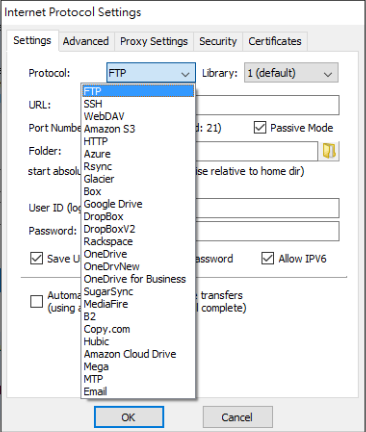Toggle the Passive Mode checkbox
This screenshot has height=432, width=366.
(x=260, y=128)
